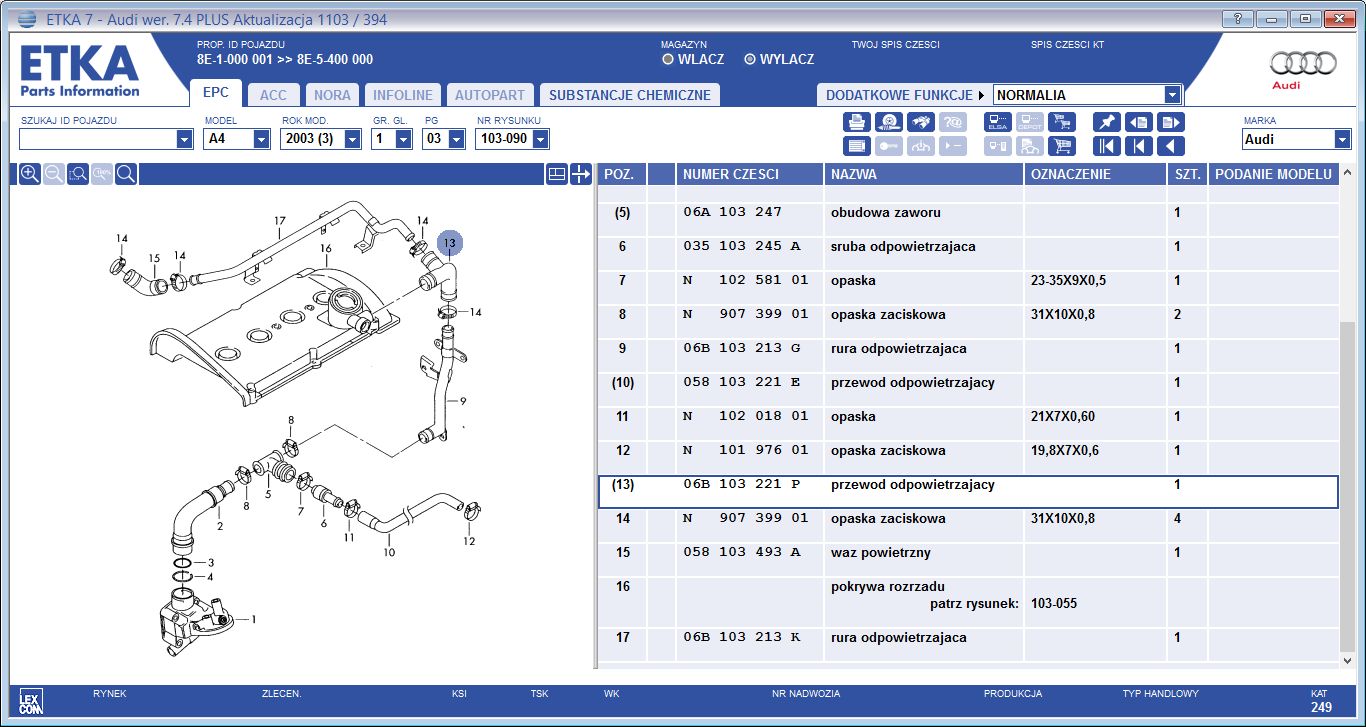Click the previous page document icon
The image size is (1366, 727).
1138,122
